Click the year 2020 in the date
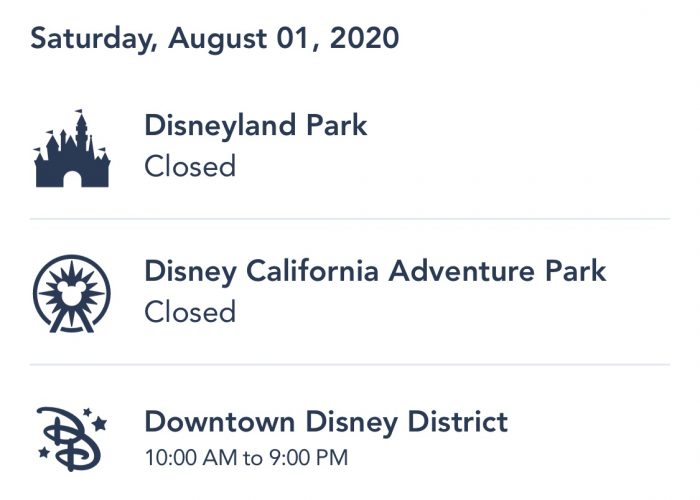Screen dimensions: 700x500 [364, 38]
